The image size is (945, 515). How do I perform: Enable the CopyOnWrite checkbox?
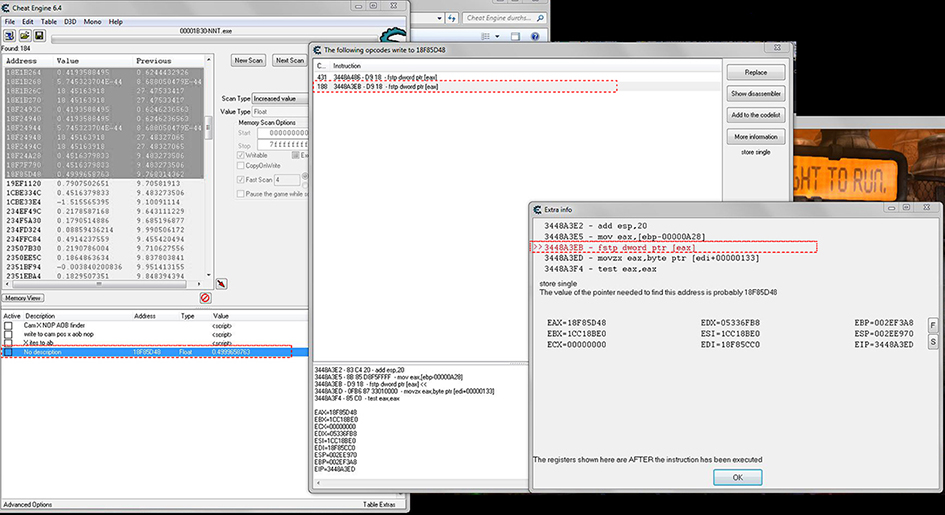point(240,167)
